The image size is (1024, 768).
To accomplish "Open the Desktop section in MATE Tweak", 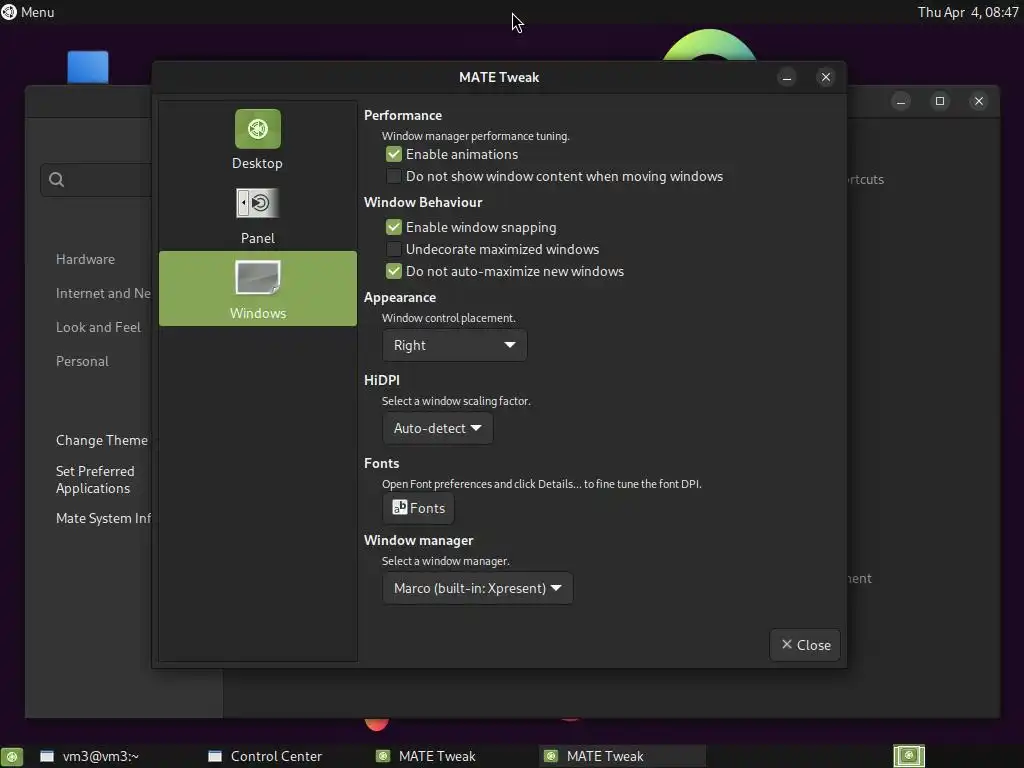I will pos(257,140).
